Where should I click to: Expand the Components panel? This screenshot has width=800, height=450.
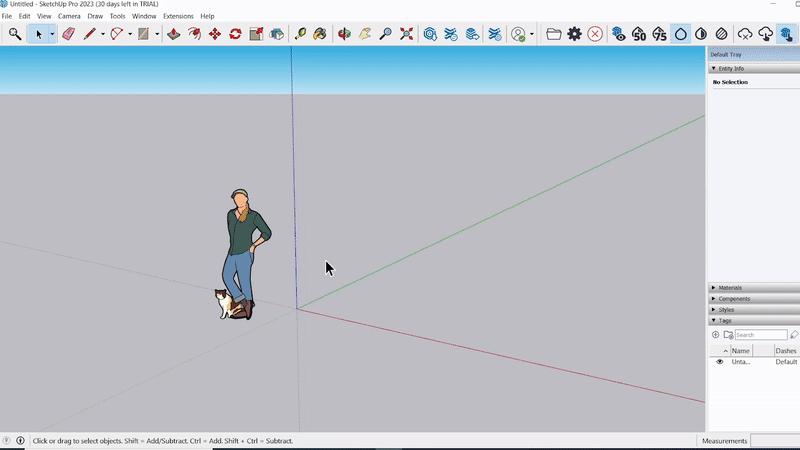tap(733, 299)
